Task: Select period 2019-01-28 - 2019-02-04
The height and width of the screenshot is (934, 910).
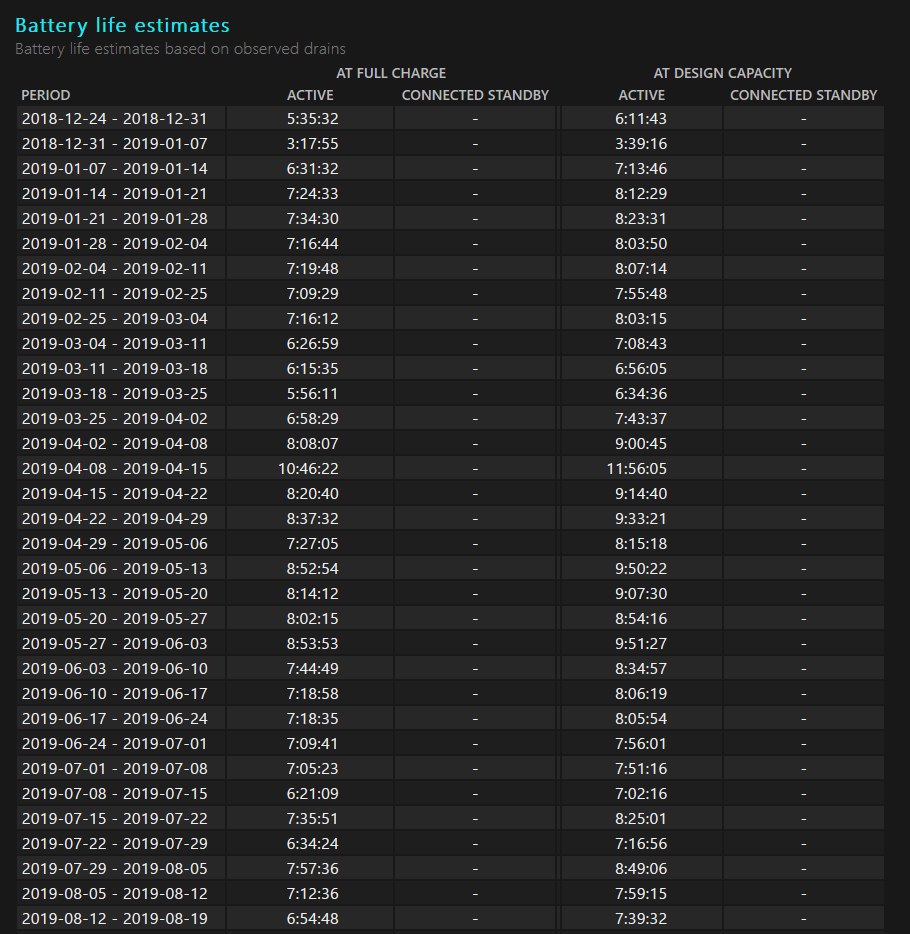Action: 114,244
